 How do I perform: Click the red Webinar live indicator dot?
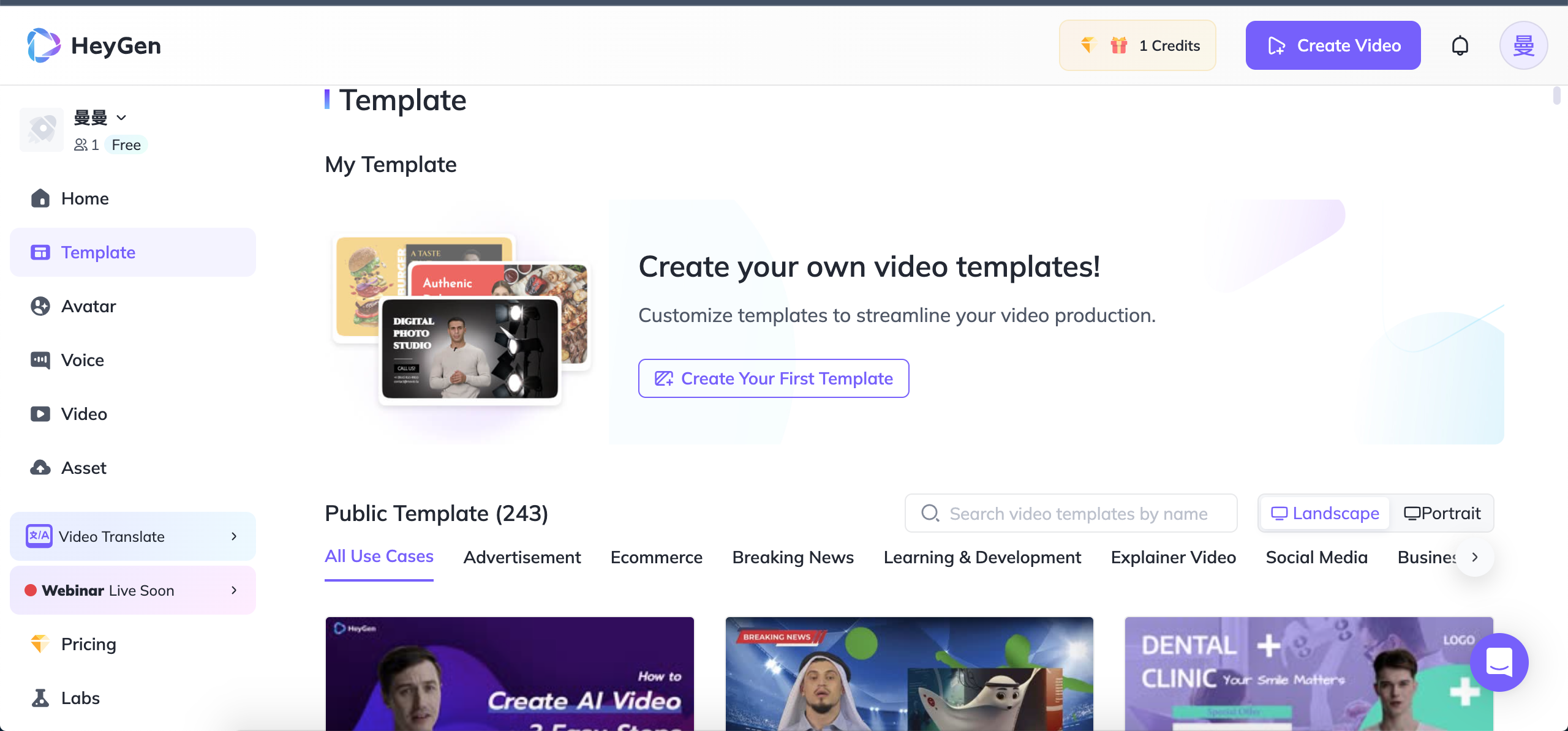[x=31, y=590]
